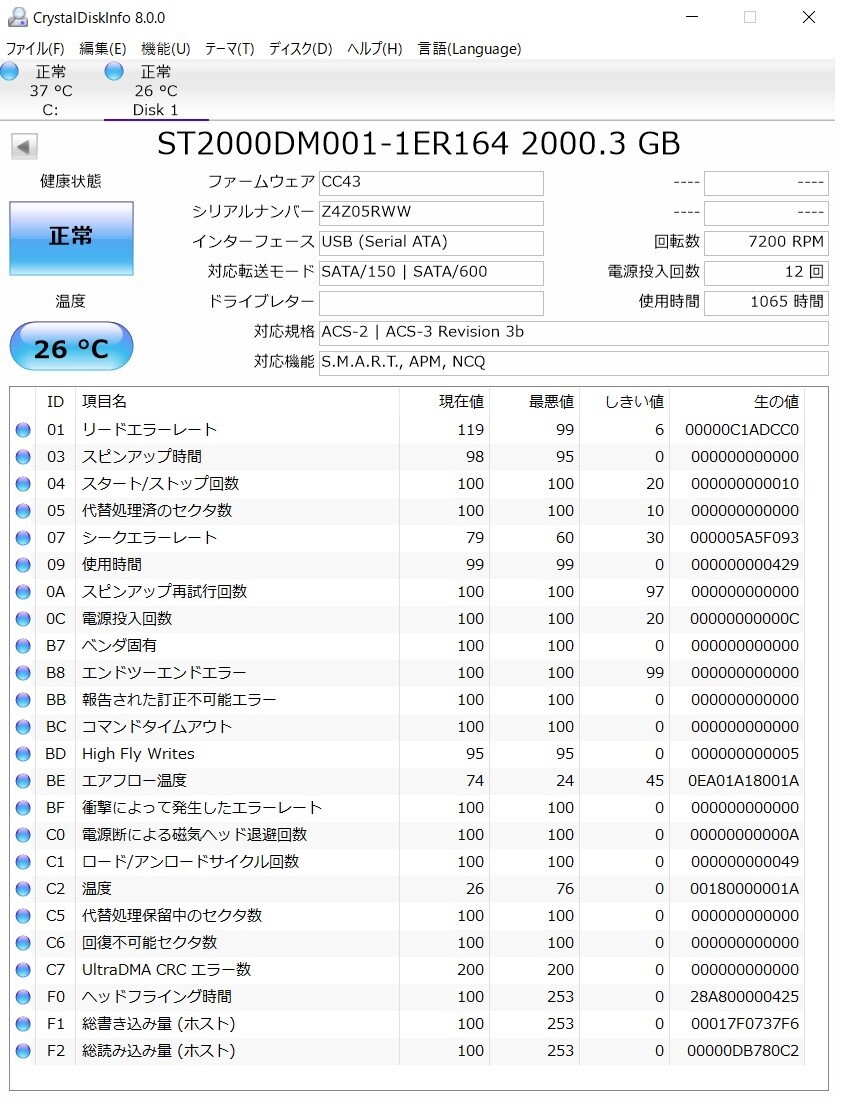Click status orb for 代替処理保留中のセクタ数 row
The image size is (854, 1120).
tap(23, 916)
